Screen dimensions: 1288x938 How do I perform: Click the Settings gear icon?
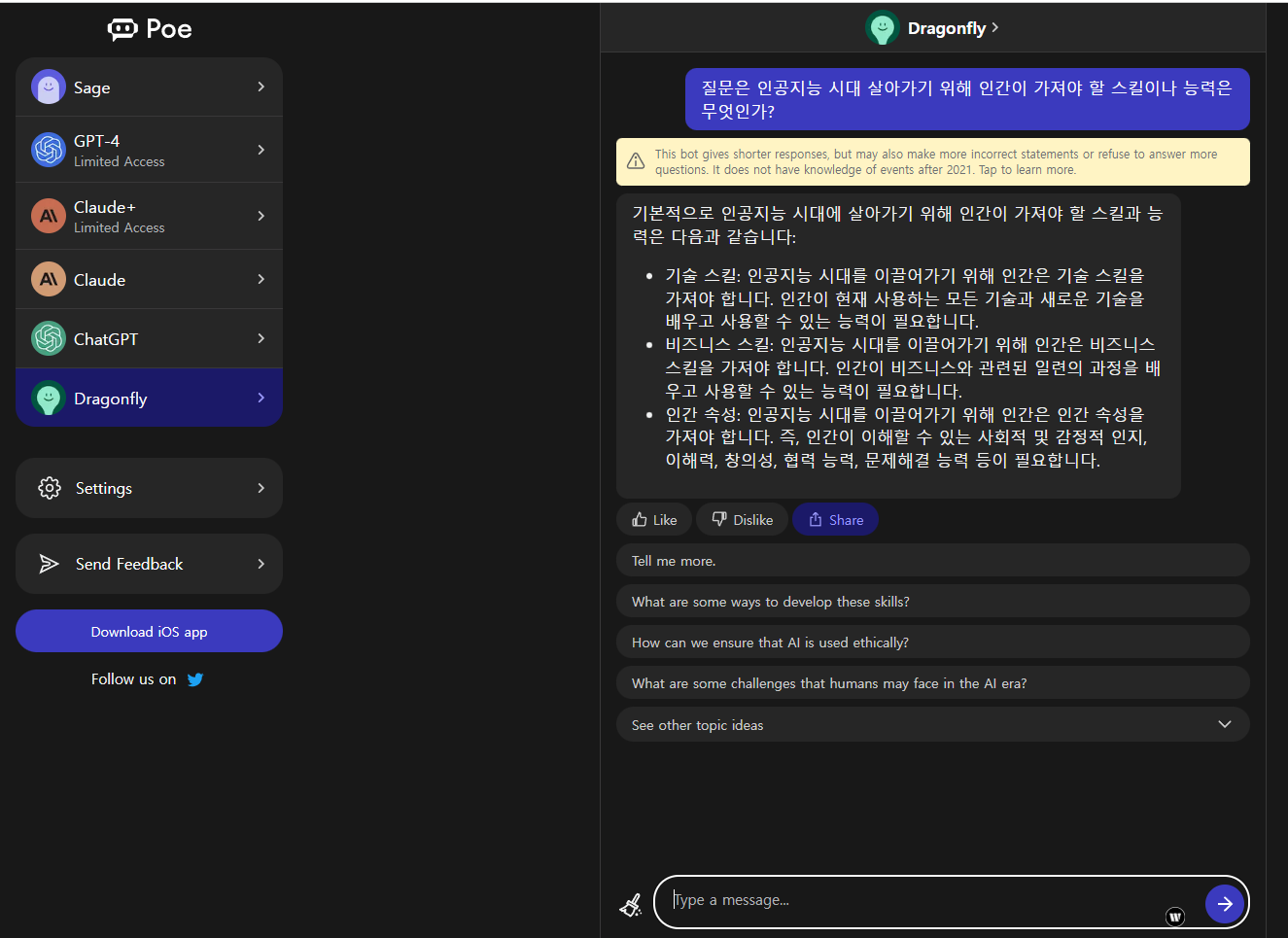50,488
